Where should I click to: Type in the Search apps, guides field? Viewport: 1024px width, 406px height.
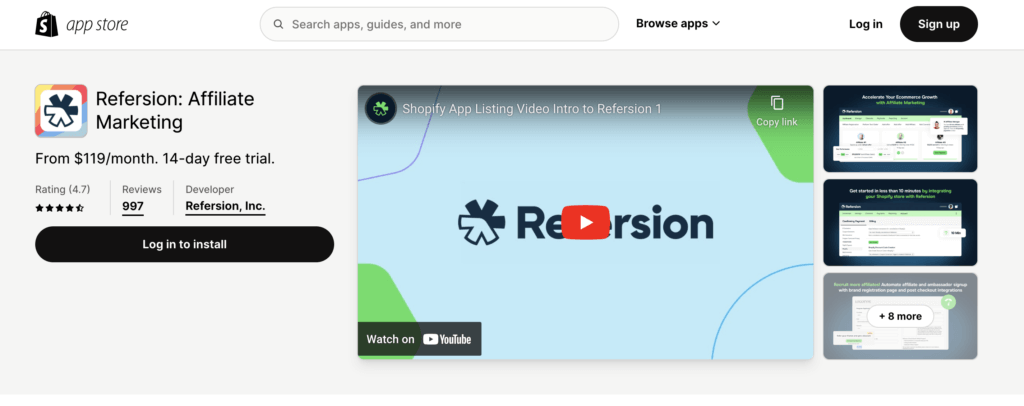click(450, 24)
